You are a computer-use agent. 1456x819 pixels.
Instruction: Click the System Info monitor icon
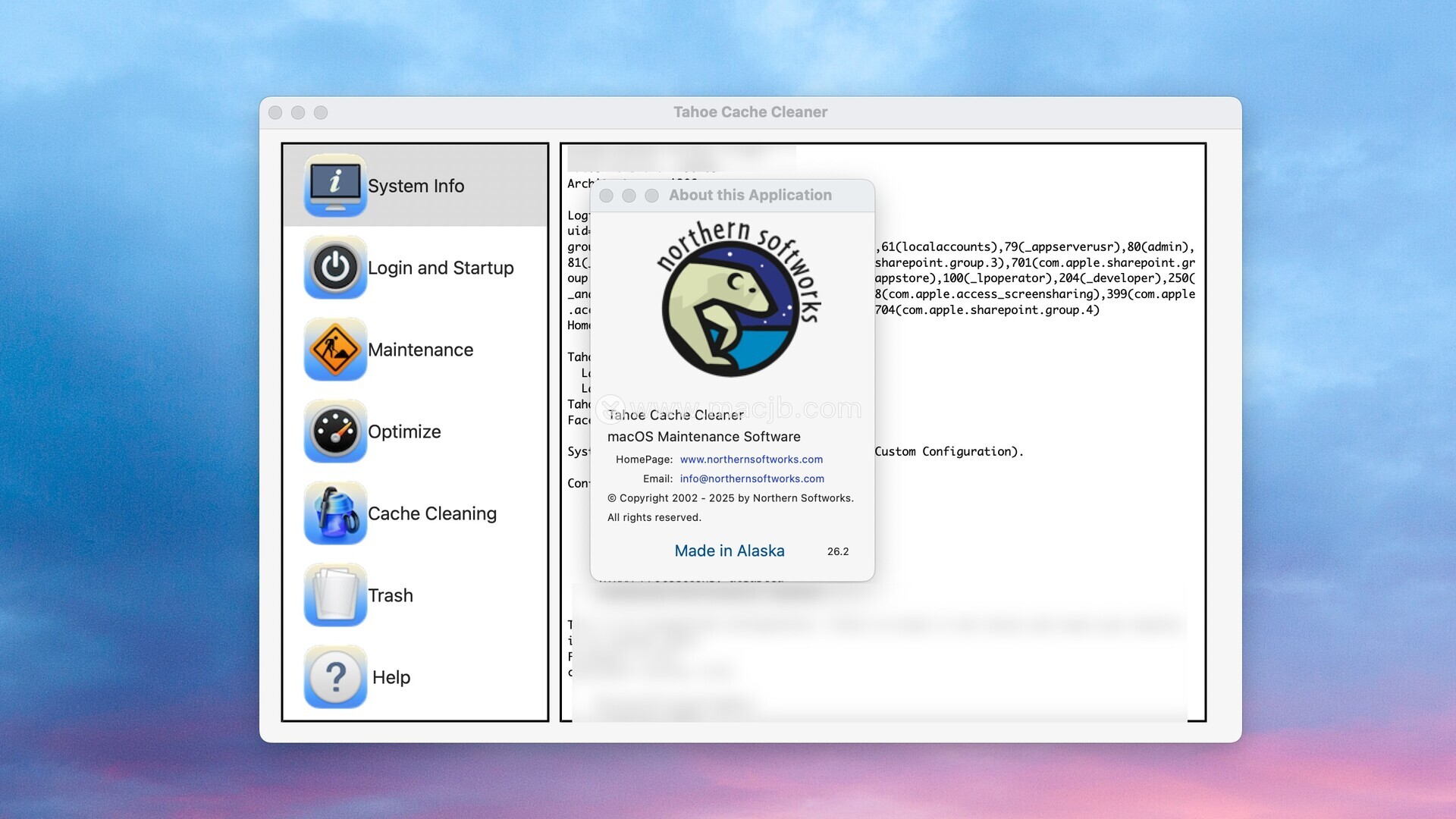[335, 185]
